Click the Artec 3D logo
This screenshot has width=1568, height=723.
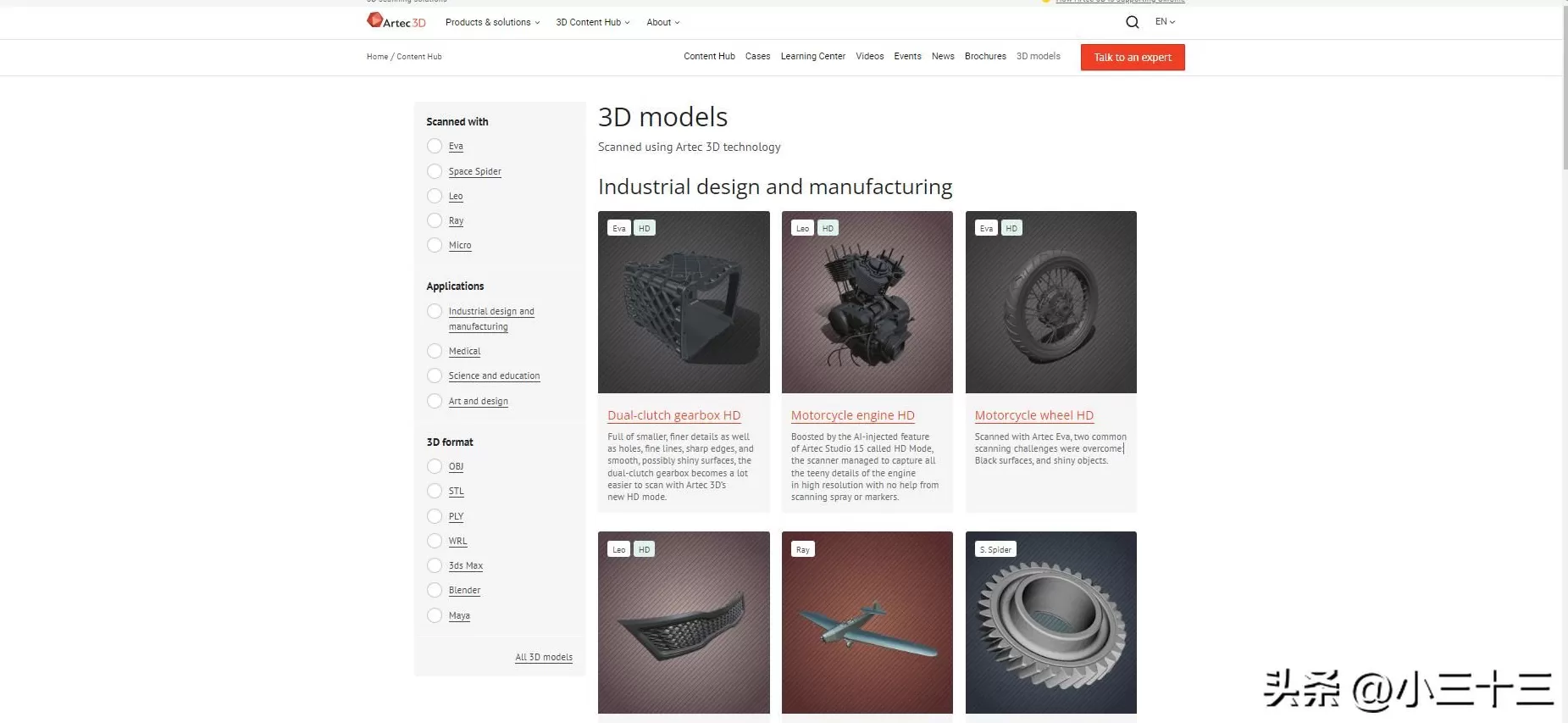point(396,21)
